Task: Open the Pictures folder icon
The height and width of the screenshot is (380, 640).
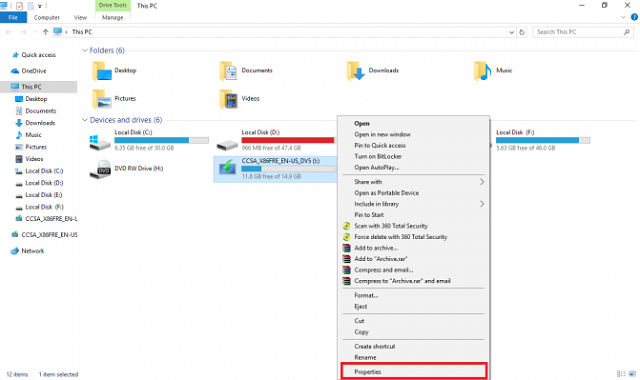Action: click(x=102, y=99)
